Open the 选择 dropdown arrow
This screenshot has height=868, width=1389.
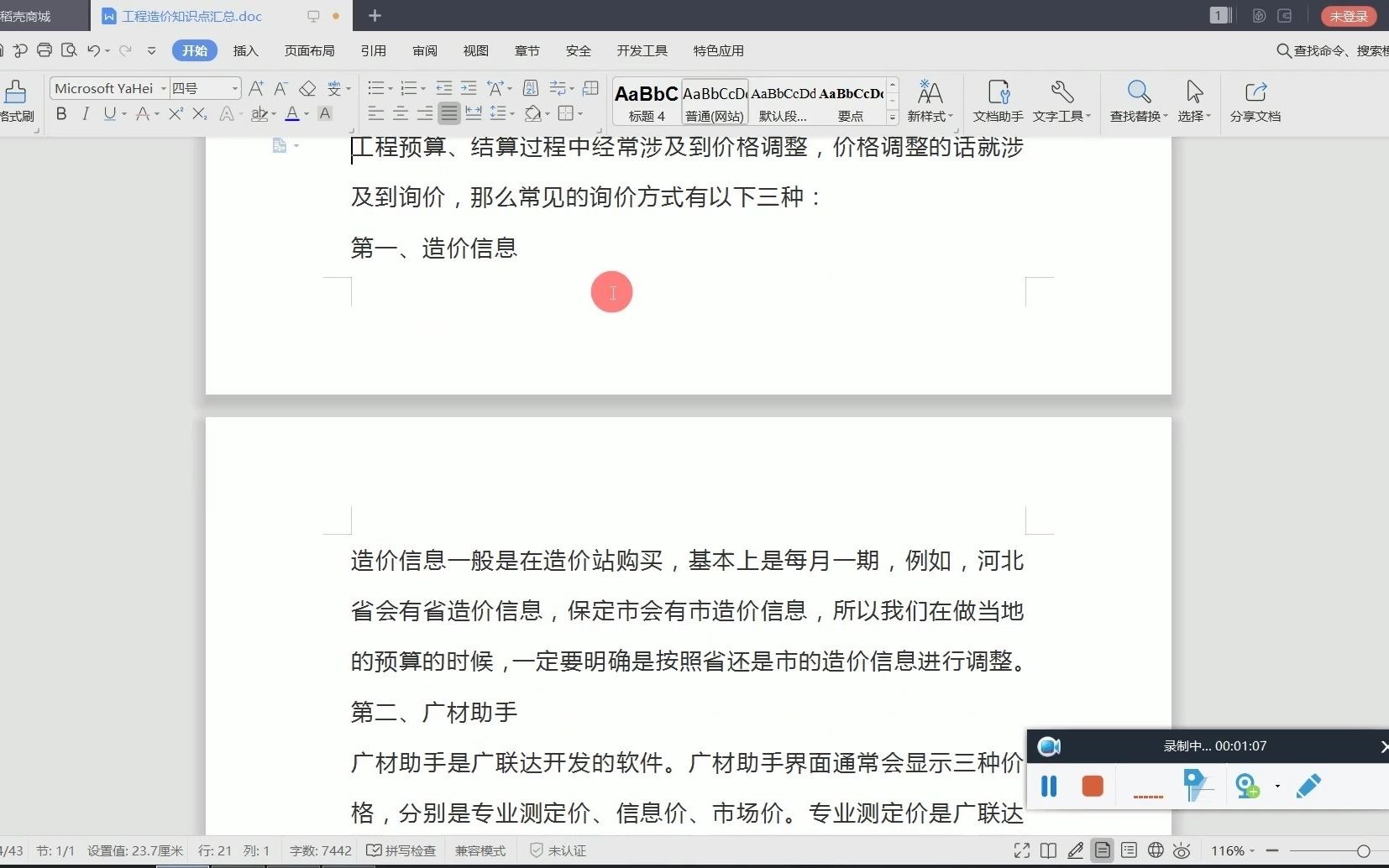(x=1208, y=116)
